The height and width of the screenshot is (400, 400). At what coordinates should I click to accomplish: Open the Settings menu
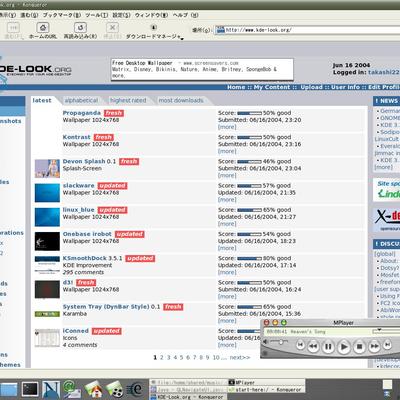click(x=121, y=15)
